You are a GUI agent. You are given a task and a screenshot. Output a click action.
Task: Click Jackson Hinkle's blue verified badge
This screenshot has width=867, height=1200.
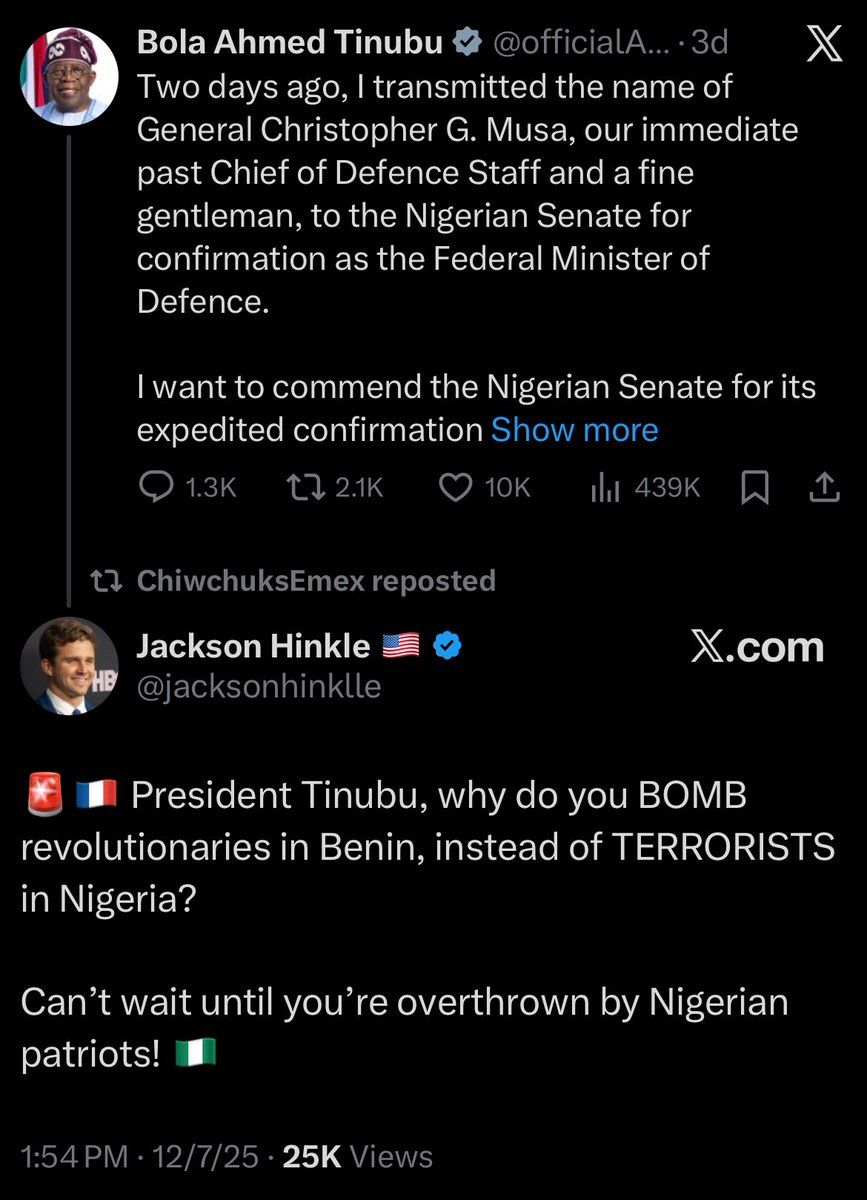[447, 647]
